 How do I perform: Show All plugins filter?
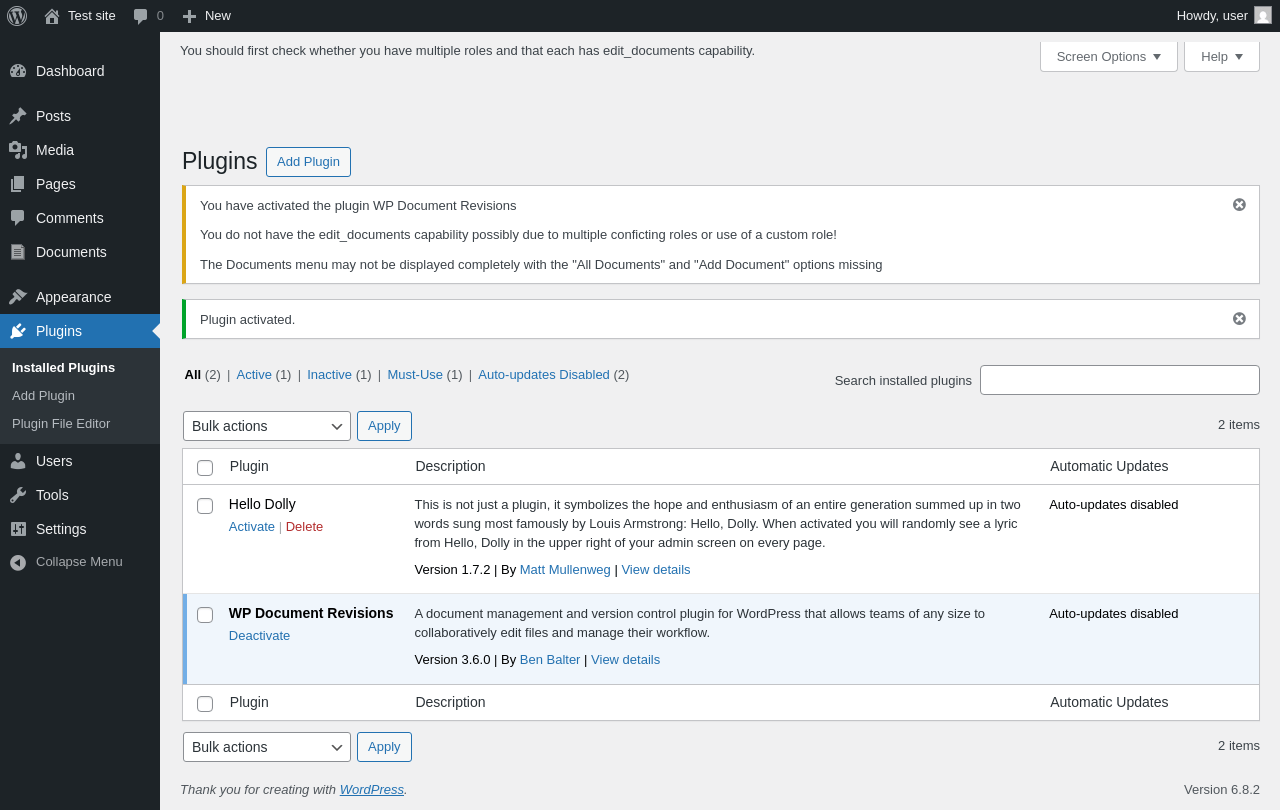point(193,375)
